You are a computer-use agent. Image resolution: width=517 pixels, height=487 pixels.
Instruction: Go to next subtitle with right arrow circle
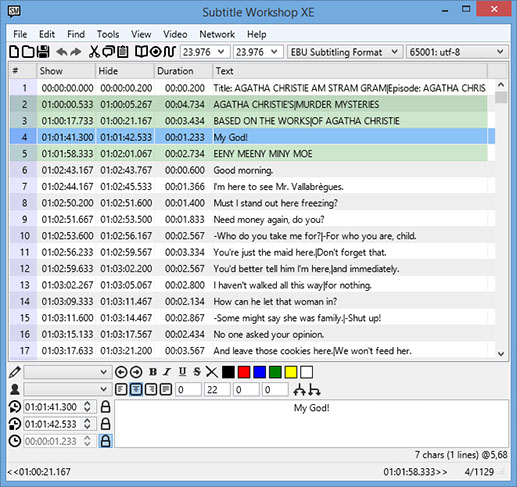[x=136, y=372]
